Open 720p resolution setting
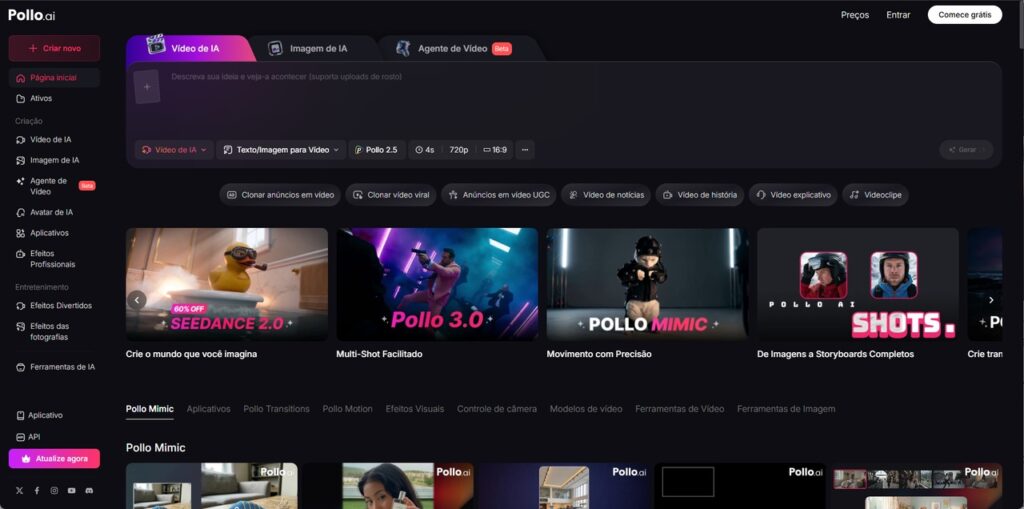 458,150
